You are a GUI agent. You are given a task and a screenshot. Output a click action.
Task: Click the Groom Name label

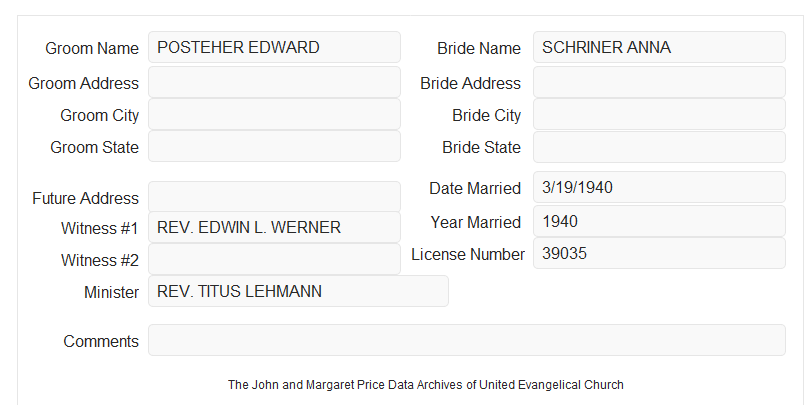pos(92,48)
